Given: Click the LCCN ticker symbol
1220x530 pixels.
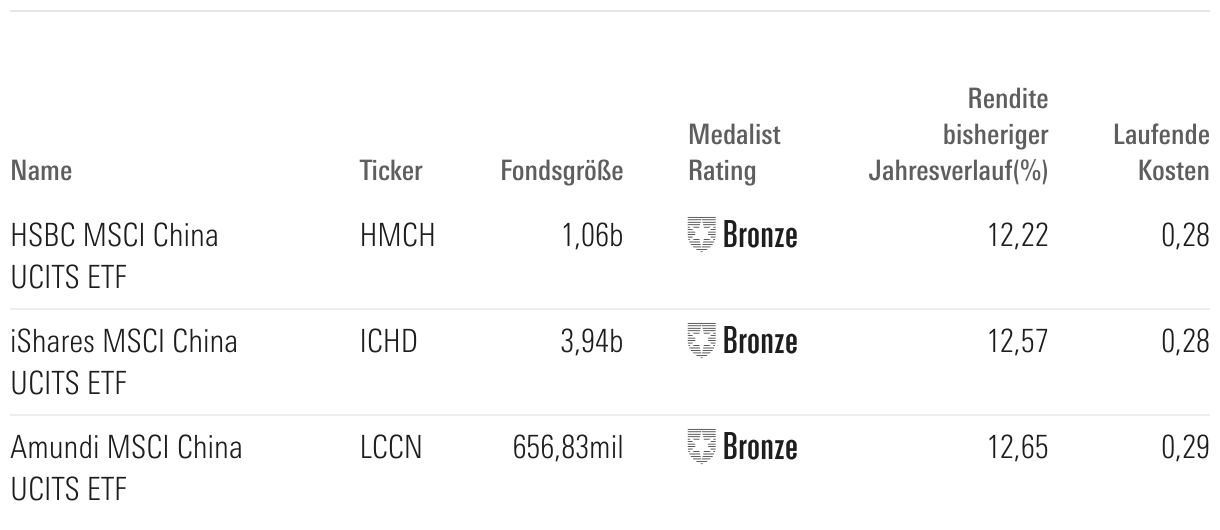Looking at the screenshot, I should (x=390, y=446).
